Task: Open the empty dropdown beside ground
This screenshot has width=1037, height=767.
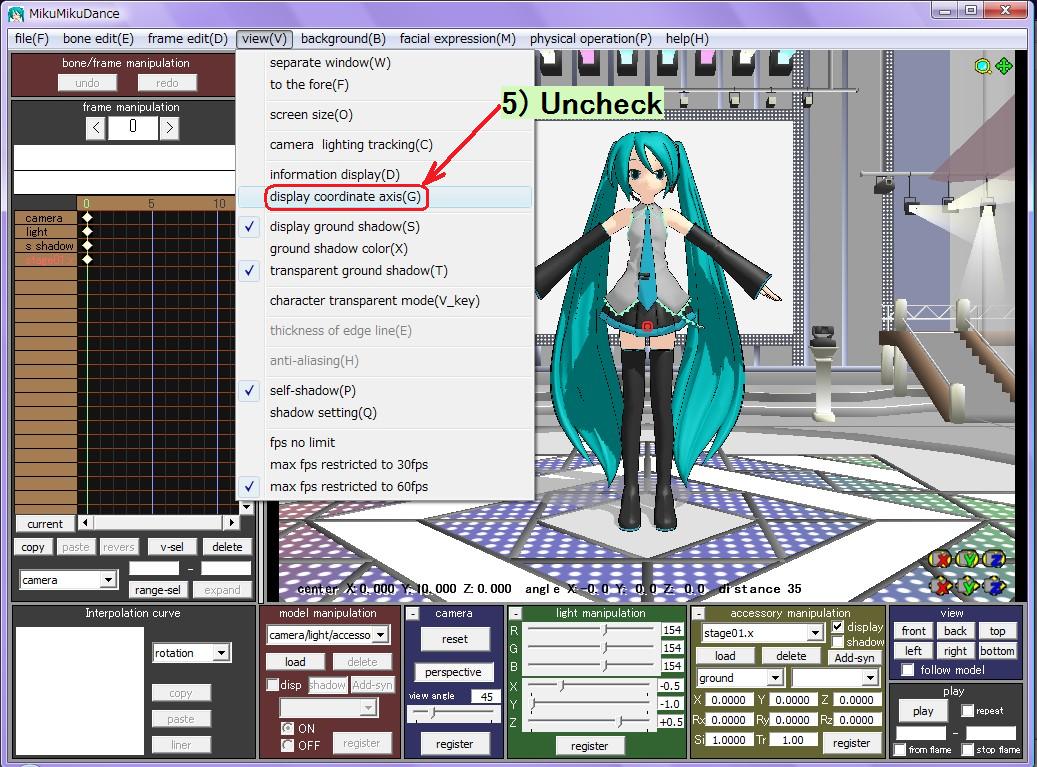Action: (836, 678)
